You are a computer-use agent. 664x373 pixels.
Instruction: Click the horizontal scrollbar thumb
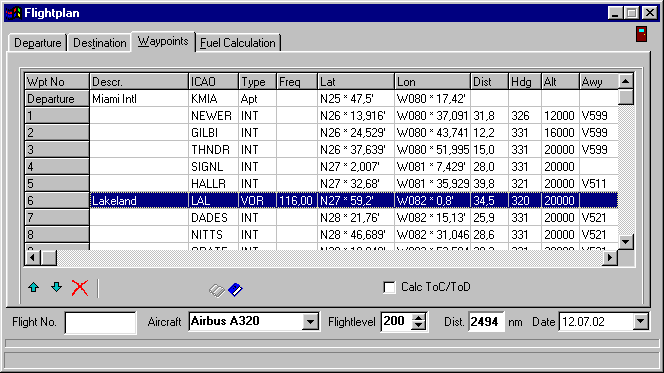pyautogui.click(x=49, y=257)
